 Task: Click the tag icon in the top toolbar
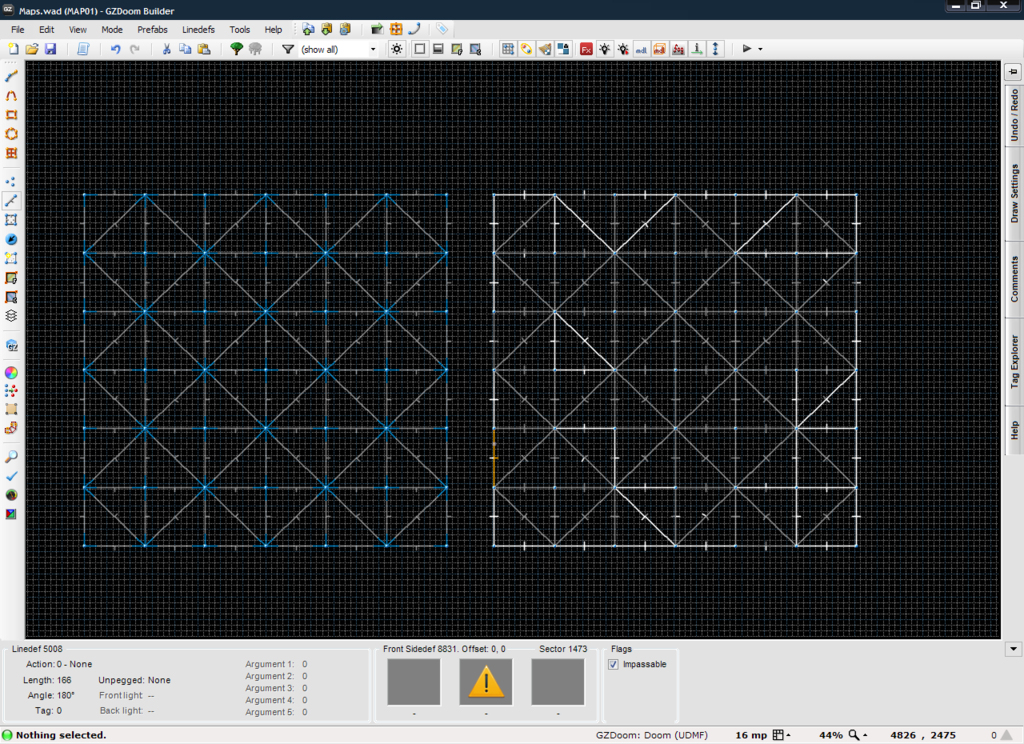point(442,29)
